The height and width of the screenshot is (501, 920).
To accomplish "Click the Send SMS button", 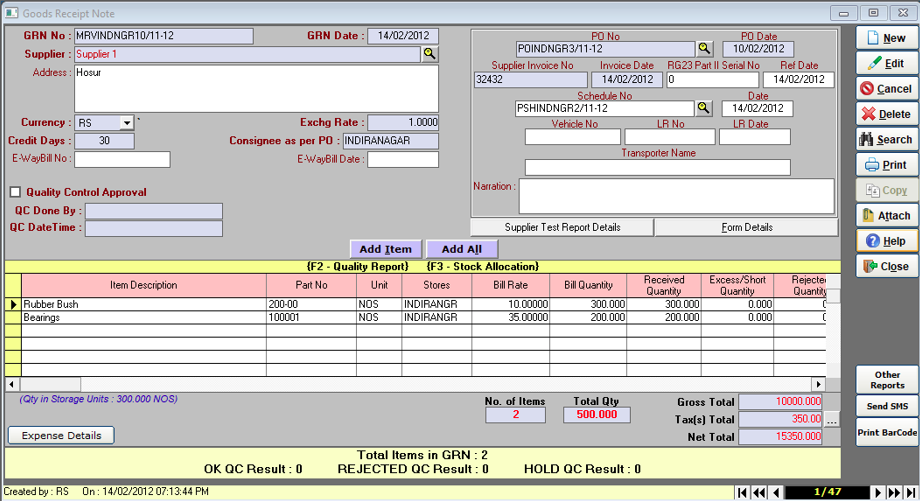I will point(887,406).
